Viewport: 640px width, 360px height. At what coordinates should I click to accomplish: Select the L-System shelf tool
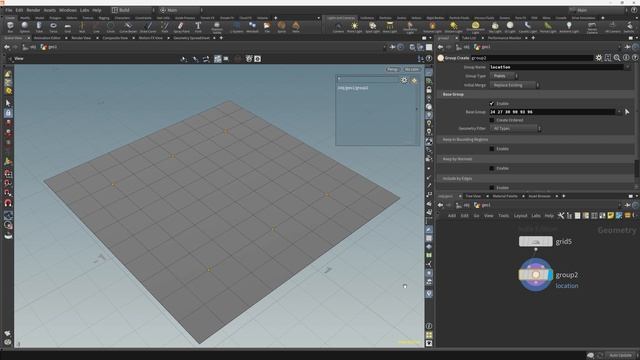236,27
